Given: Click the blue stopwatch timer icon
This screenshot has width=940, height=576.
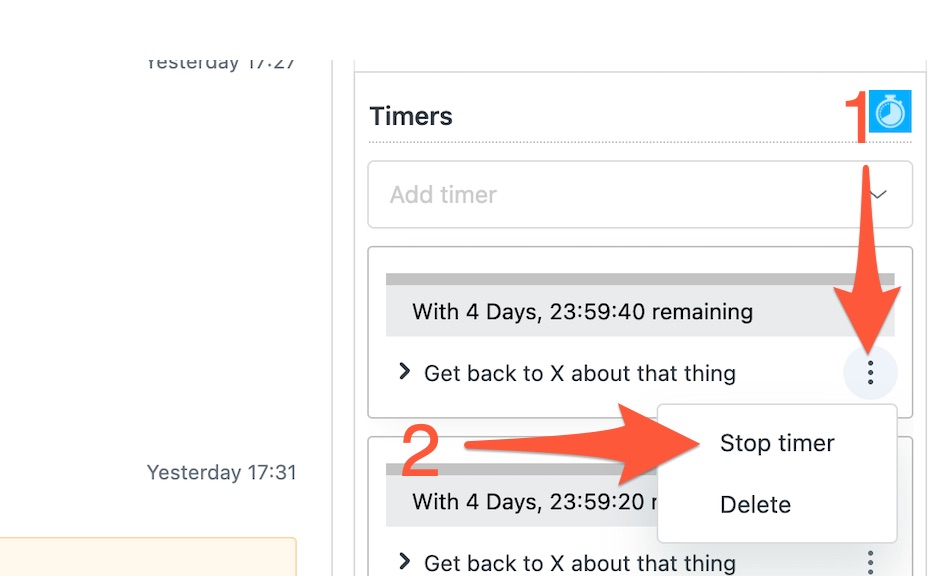Looking at the screenshot, I should [x=890, y=111].
